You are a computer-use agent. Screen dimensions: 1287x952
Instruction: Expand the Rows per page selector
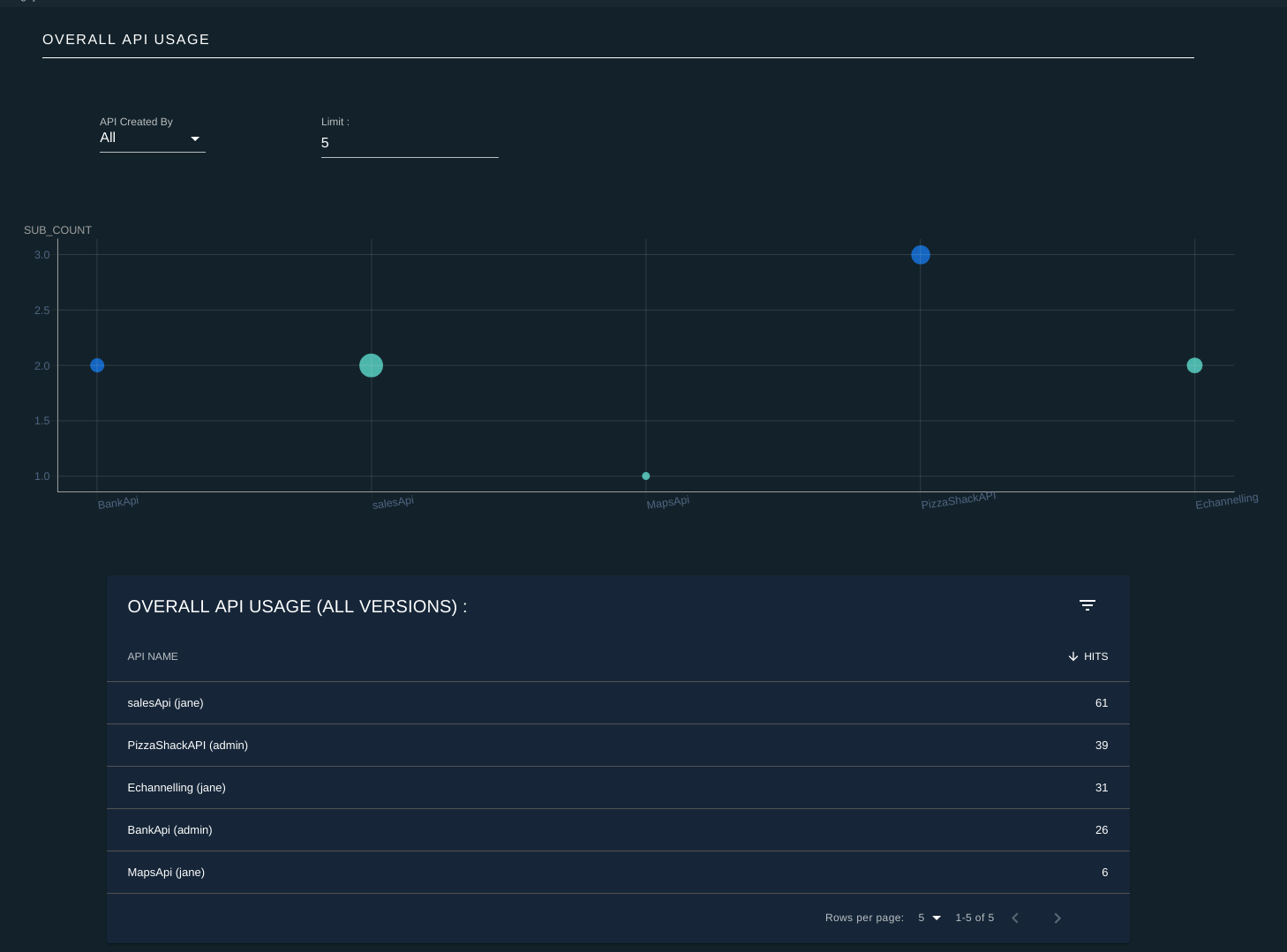point(929,918)
